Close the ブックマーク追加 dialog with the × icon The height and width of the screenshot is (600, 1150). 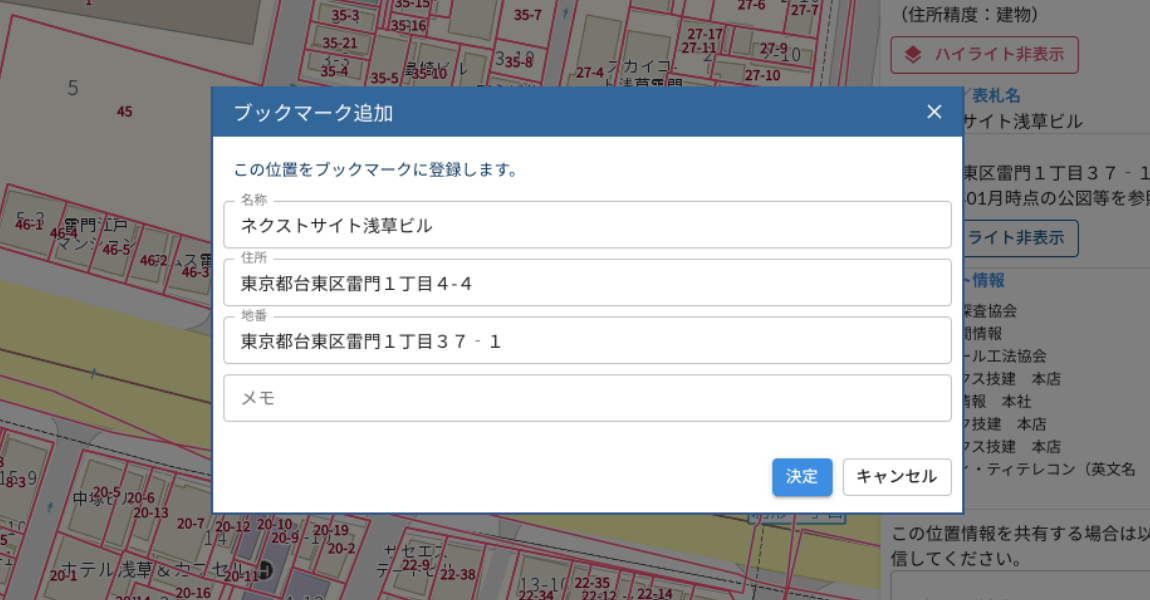coord(933,111)
